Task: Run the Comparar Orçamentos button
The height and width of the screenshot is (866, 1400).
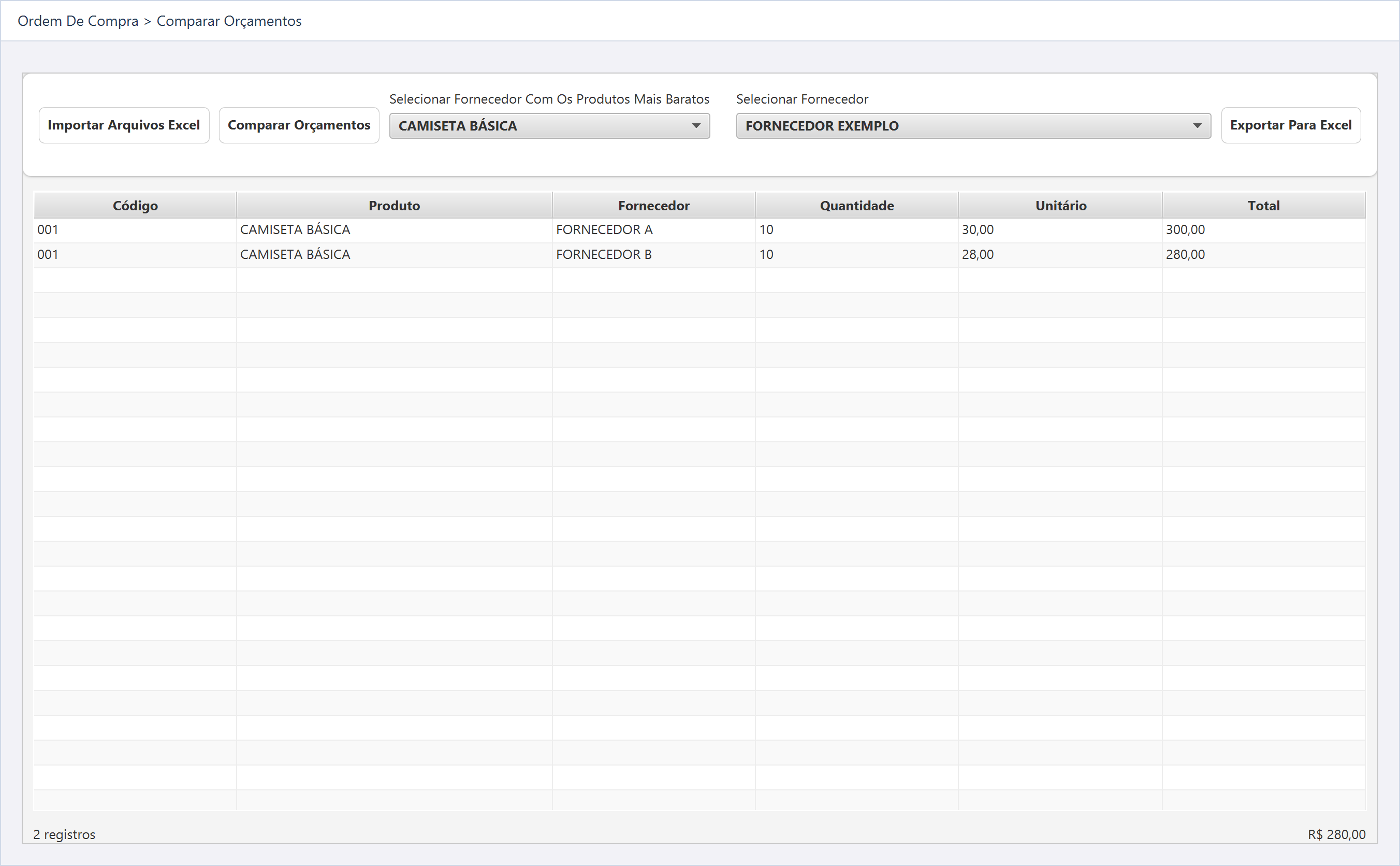Action: [299, 125]
